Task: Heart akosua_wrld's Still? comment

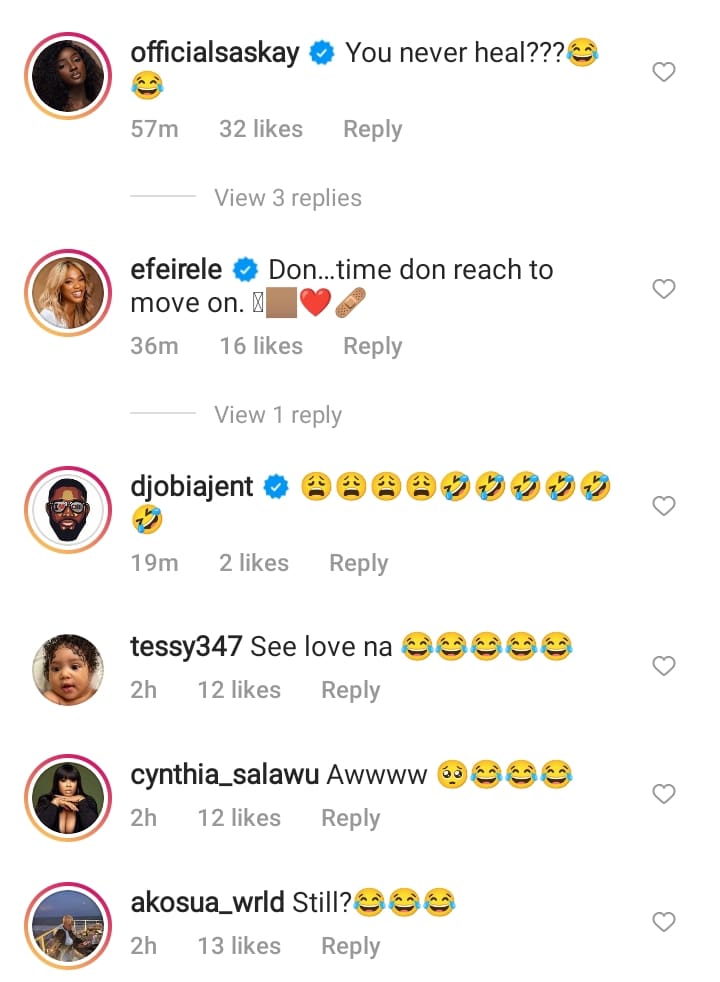Action: (x=664, y=922)
